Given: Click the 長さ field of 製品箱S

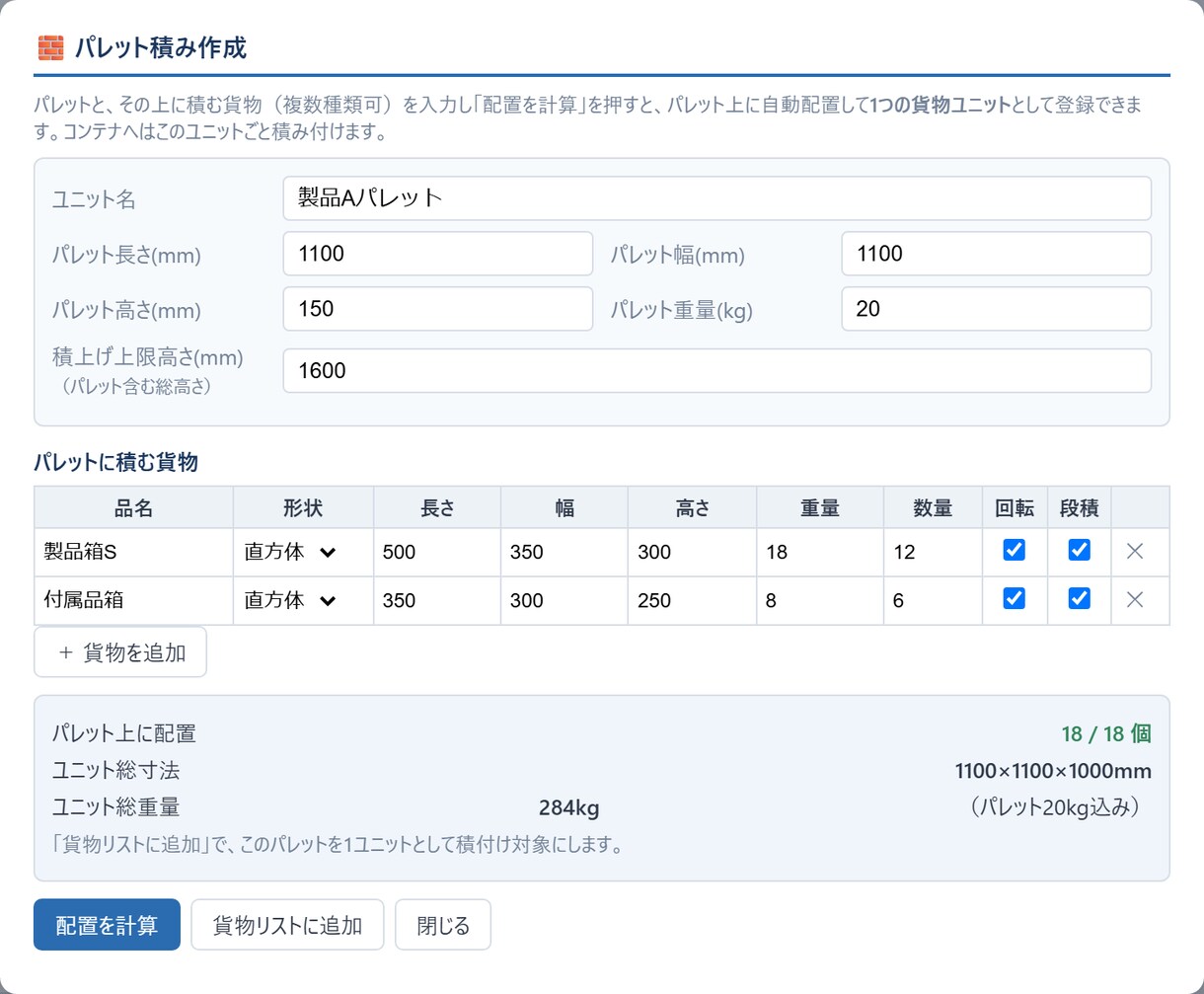Looking at the screenshot, I should coord(437,552).
